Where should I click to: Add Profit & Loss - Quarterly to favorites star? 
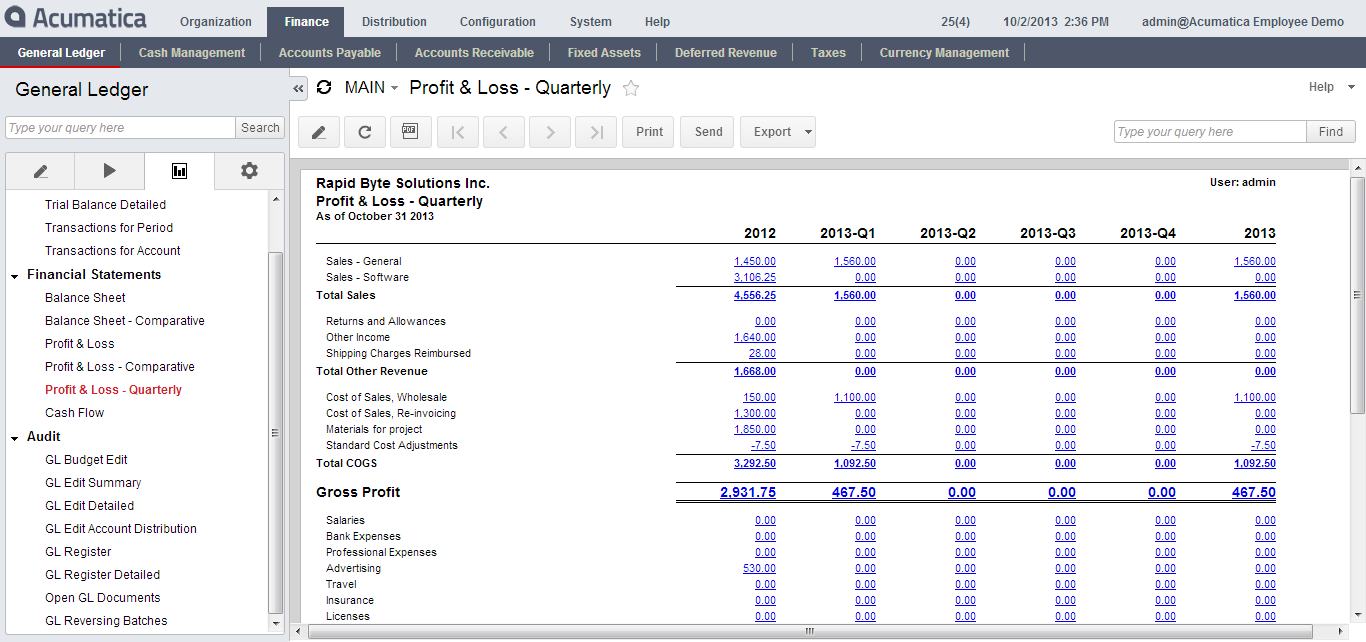pos(631,88)
